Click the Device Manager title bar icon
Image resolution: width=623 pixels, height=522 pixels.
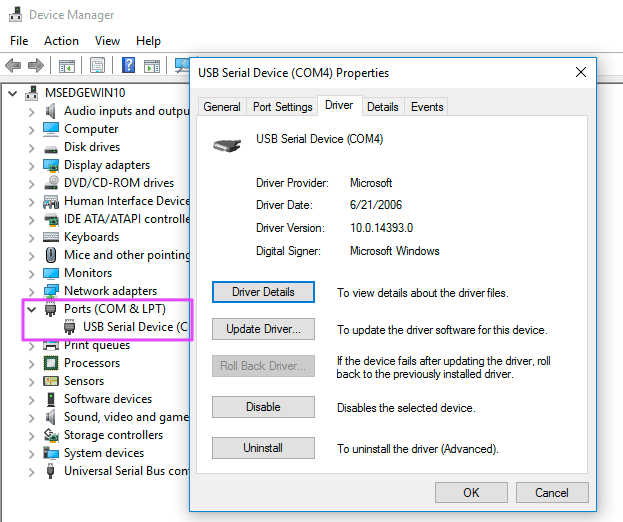coord(15,14)
